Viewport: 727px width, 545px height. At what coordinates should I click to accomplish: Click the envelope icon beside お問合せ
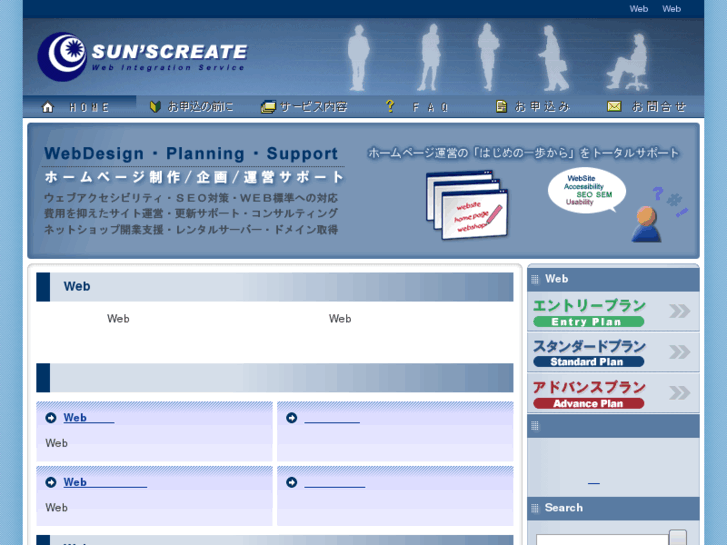pyautogui.click(x=614, y=107)
